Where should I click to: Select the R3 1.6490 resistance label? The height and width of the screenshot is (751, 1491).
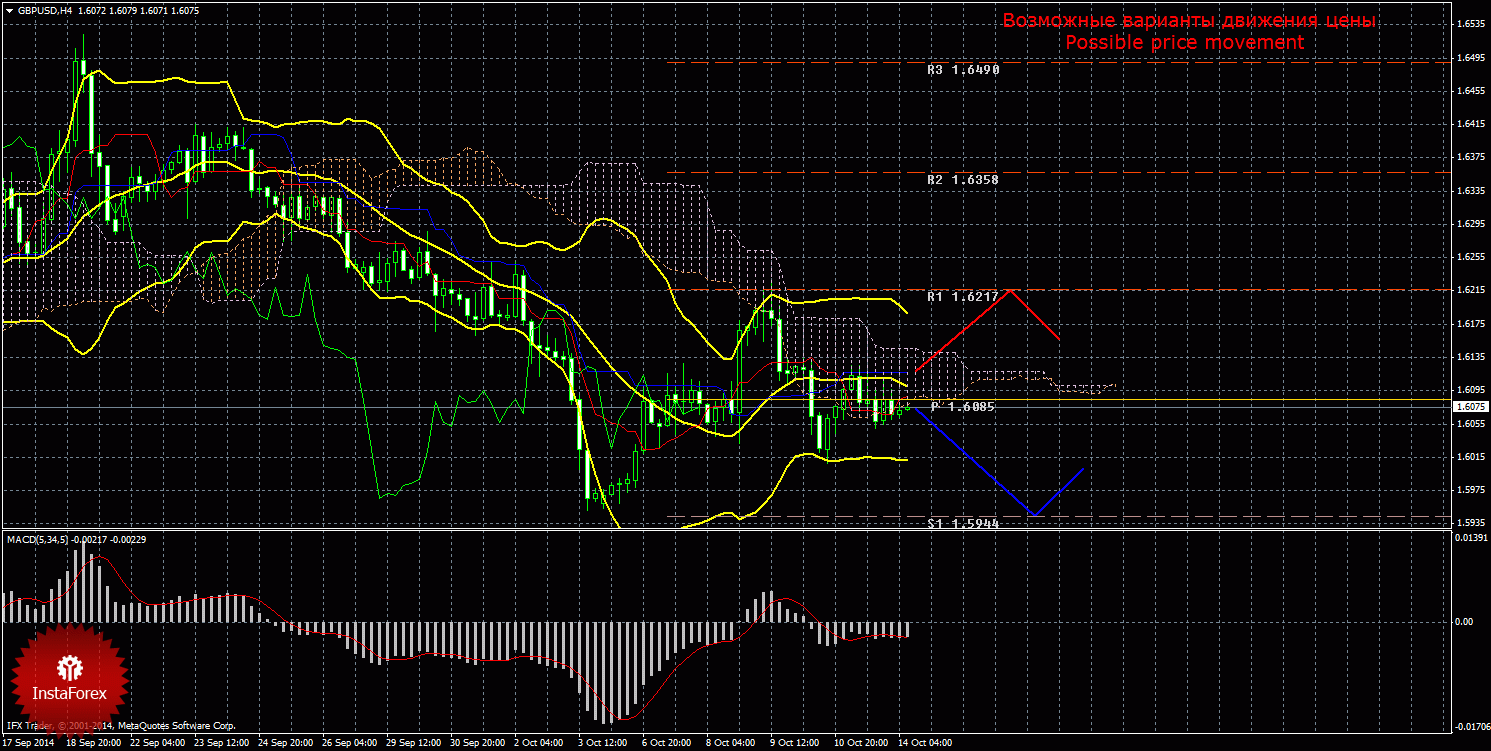(x=963, y=70)
